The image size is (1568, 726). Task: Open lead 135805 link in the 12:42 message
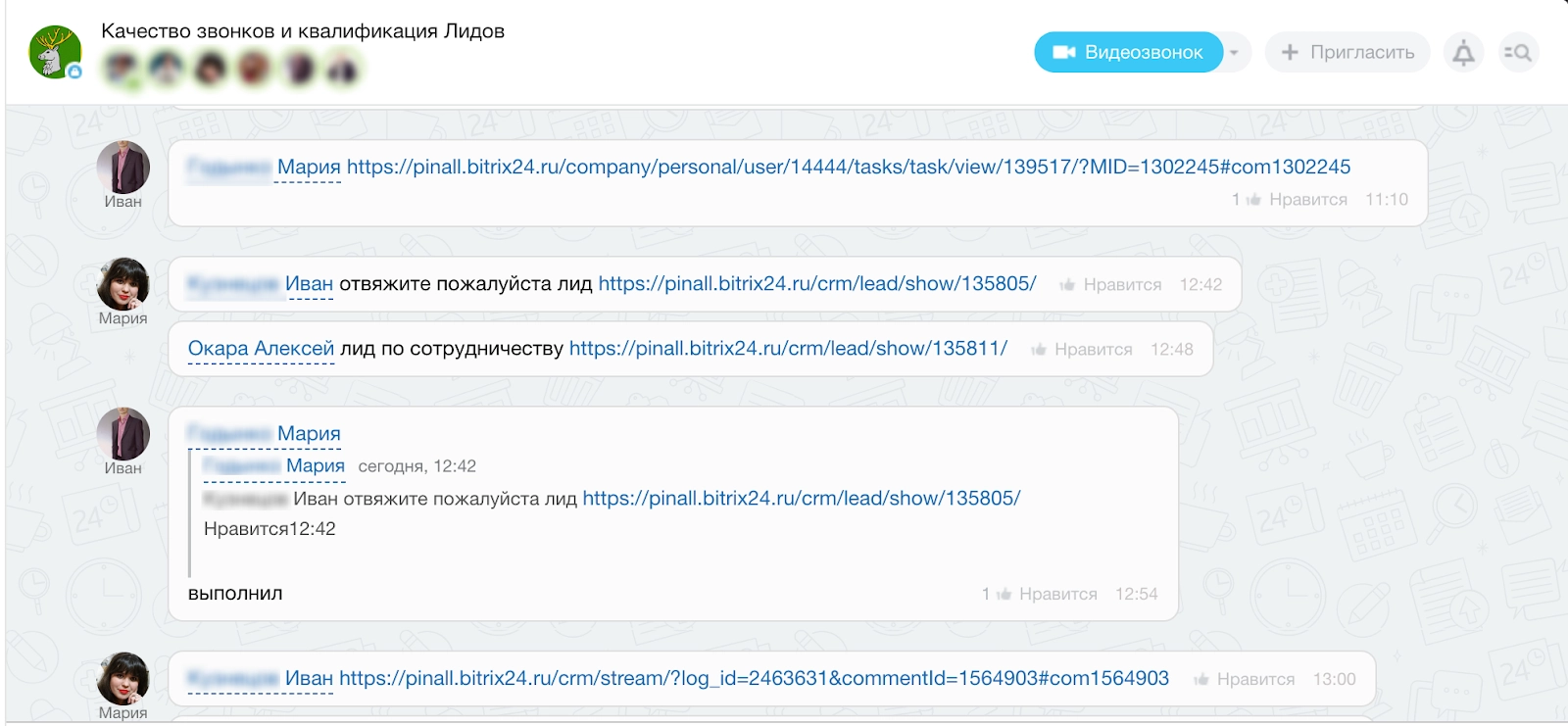817,284
